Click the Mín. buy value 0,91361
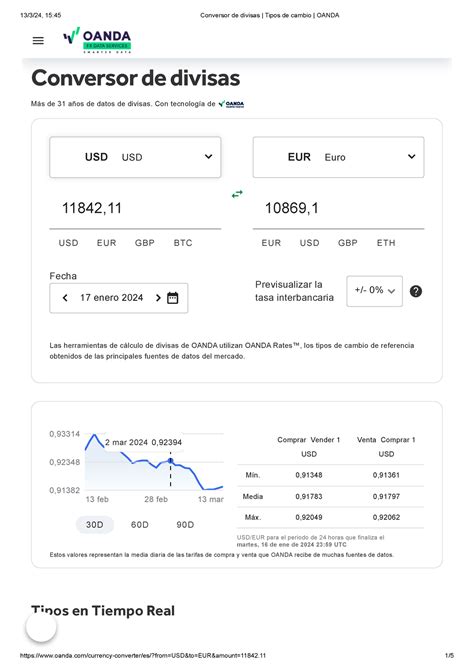The height and width of the screenshot is (670, 474). click(386, 475)
